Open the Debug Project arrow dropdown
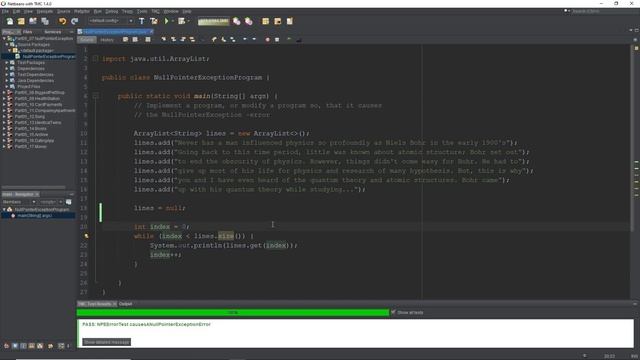640x360 pixels. click(188, 21)
